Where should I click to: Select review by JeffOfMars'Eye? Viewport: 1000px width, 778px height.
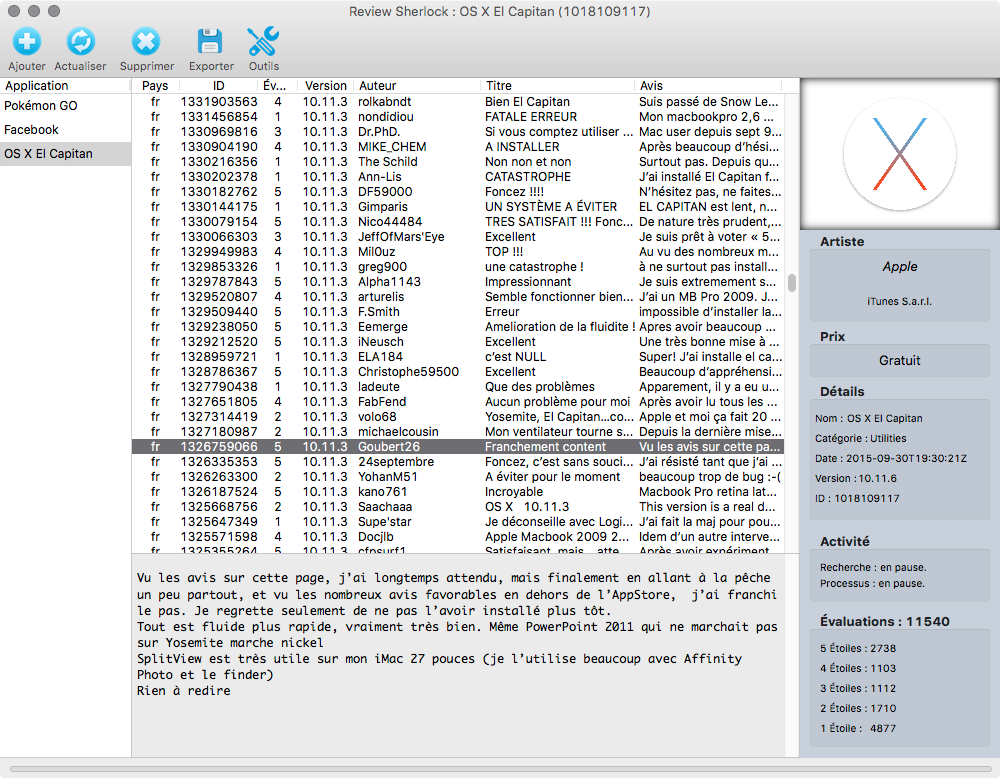coord(457,237)
